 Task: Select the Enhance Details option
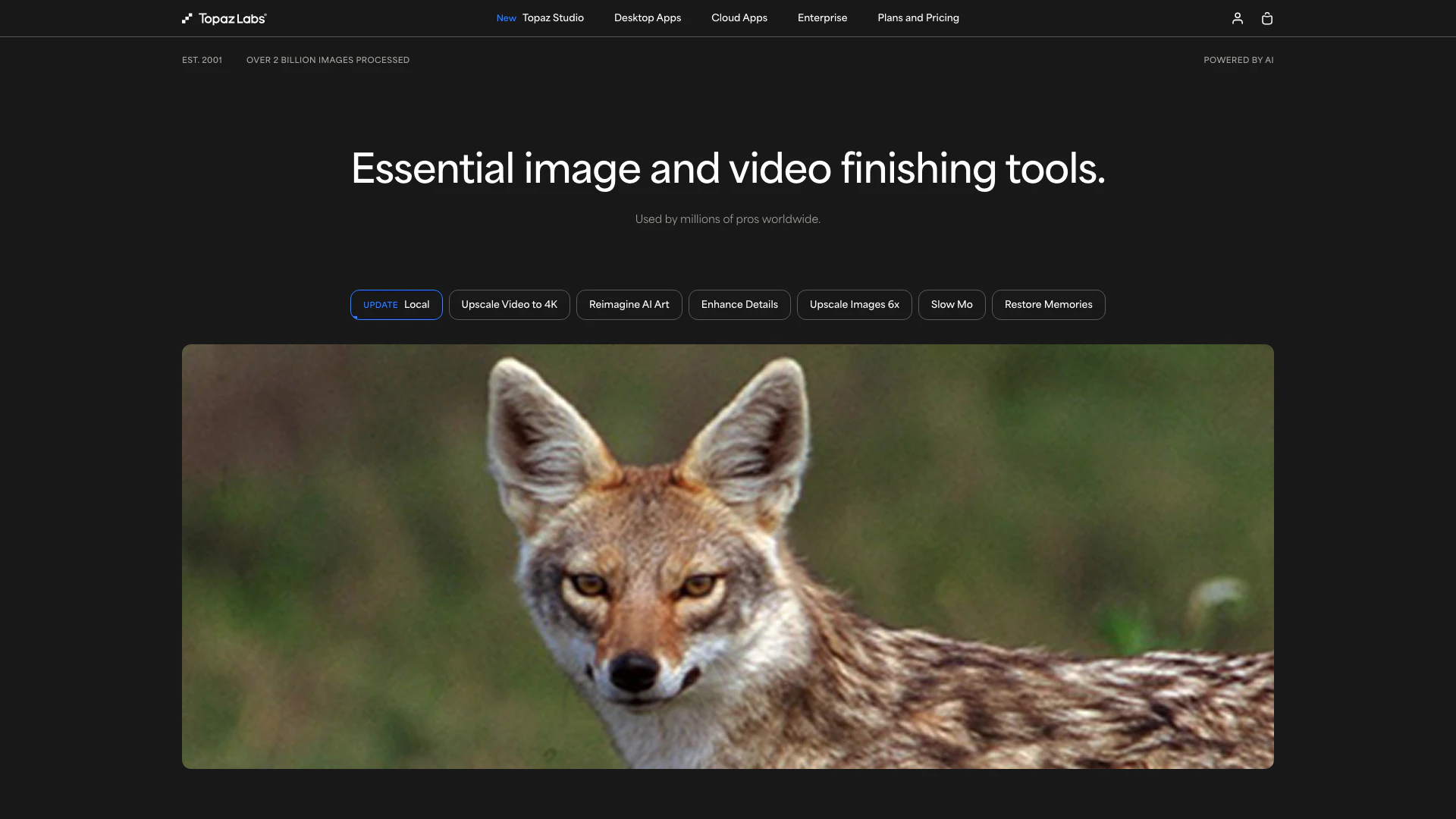(x=739, y=304)
